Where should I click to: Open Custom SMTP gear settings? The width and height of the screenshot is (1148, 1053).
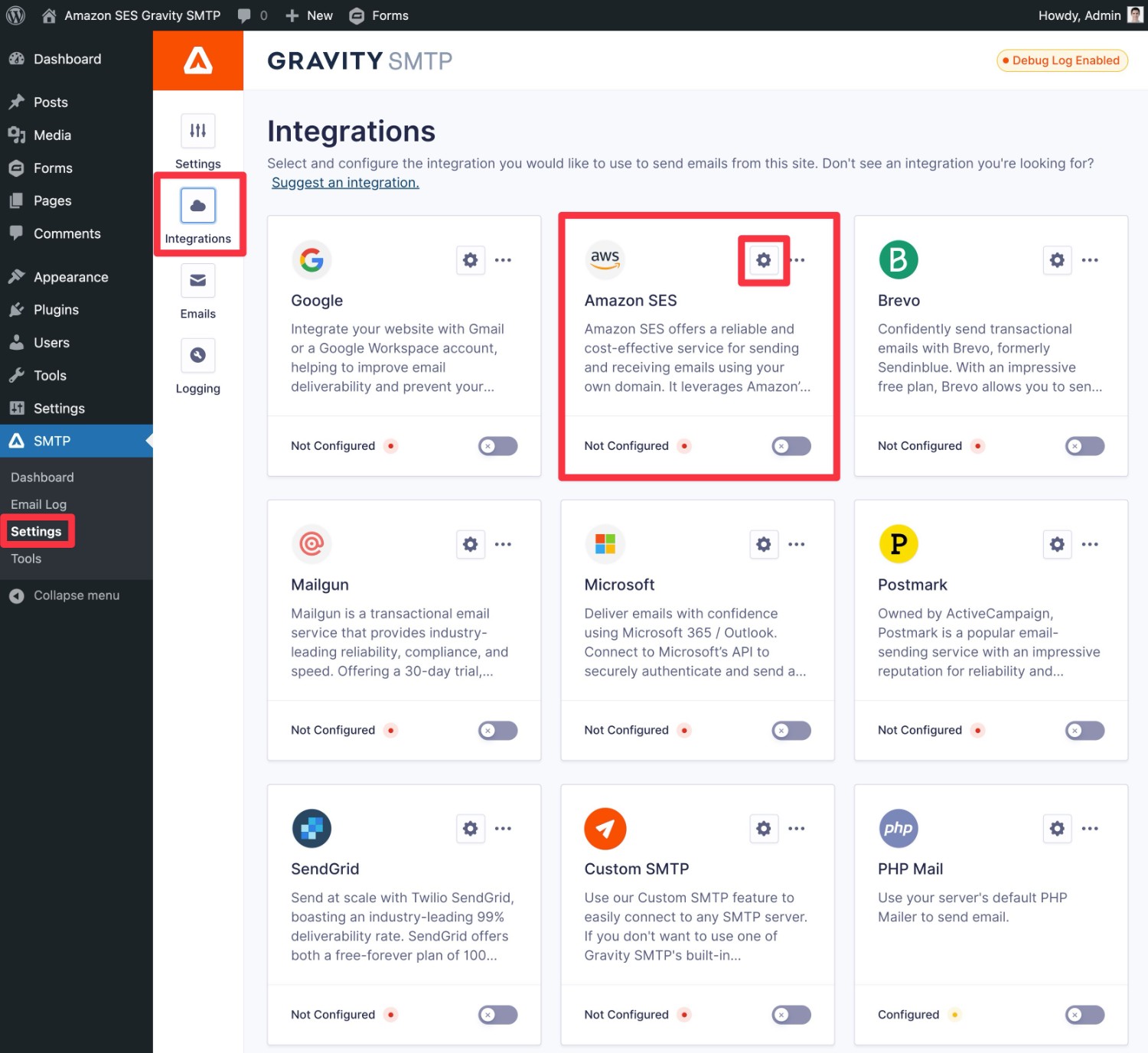point(764,828)
